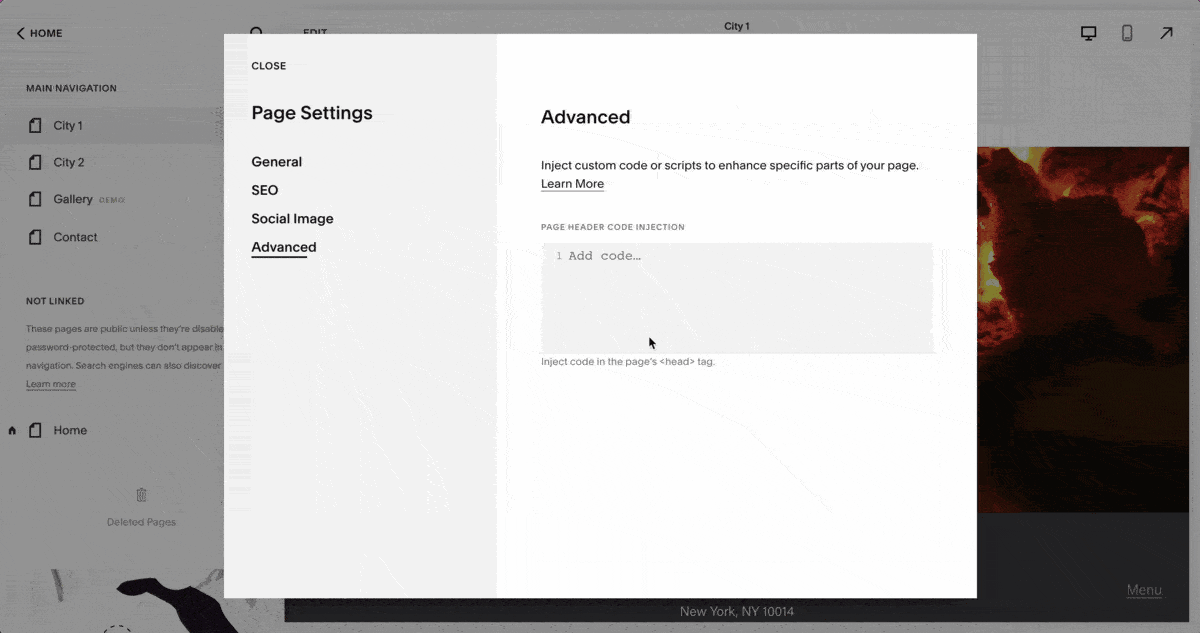Select the Home page in Not Linked
This screenshot has height=633, width=1200.
click(x=70, y=431)
